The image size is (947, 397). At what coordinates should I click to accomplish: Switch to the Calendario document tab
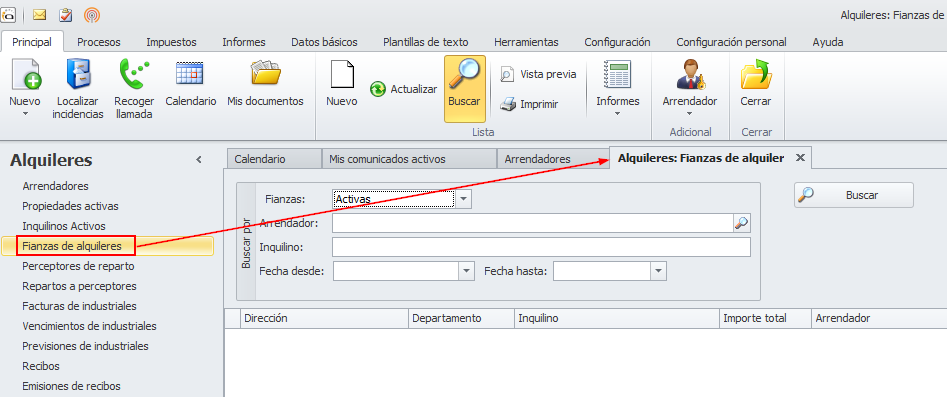[274, 159]
